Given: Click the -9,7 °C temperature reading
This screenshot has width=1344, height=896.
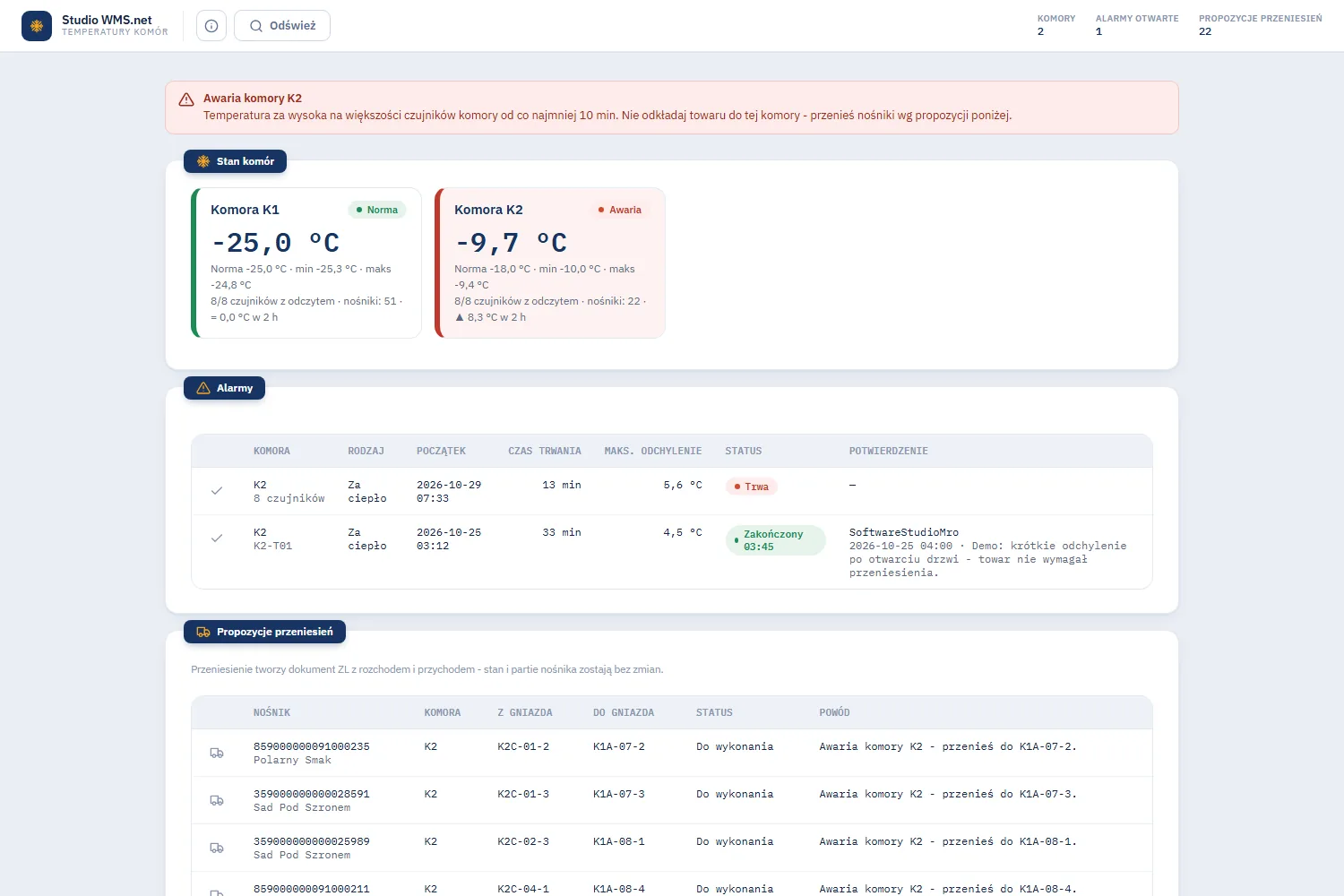Looking at the screenshot, I should coord(511,243).
